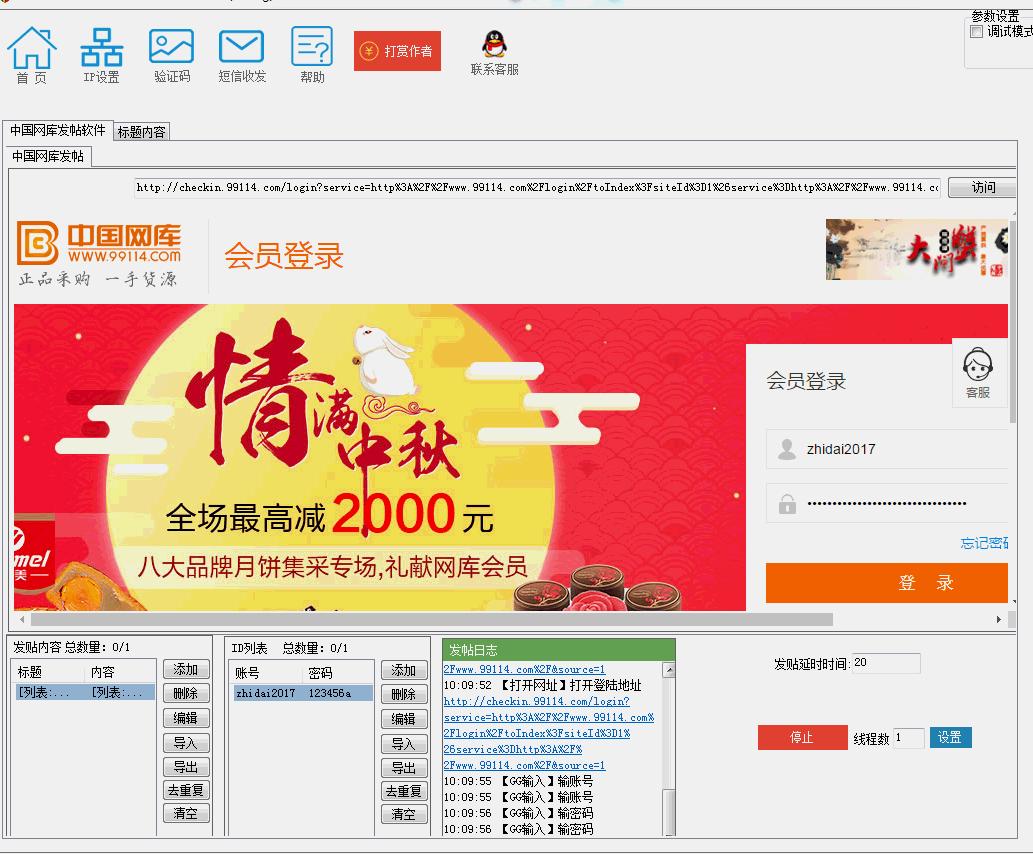
Task: Open the 验证码 captcha icon
Action: (172, 55)
